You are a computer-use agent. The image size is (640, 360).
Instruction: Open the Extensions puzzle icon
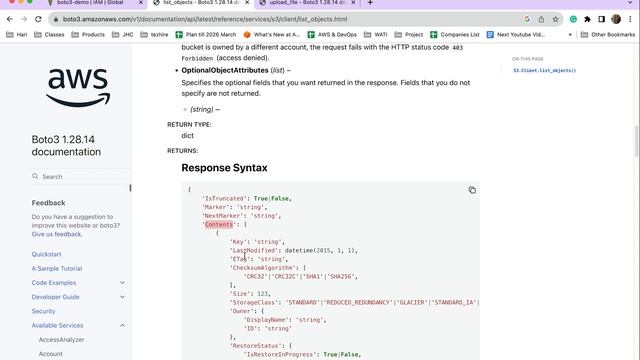tap(587, 19)
